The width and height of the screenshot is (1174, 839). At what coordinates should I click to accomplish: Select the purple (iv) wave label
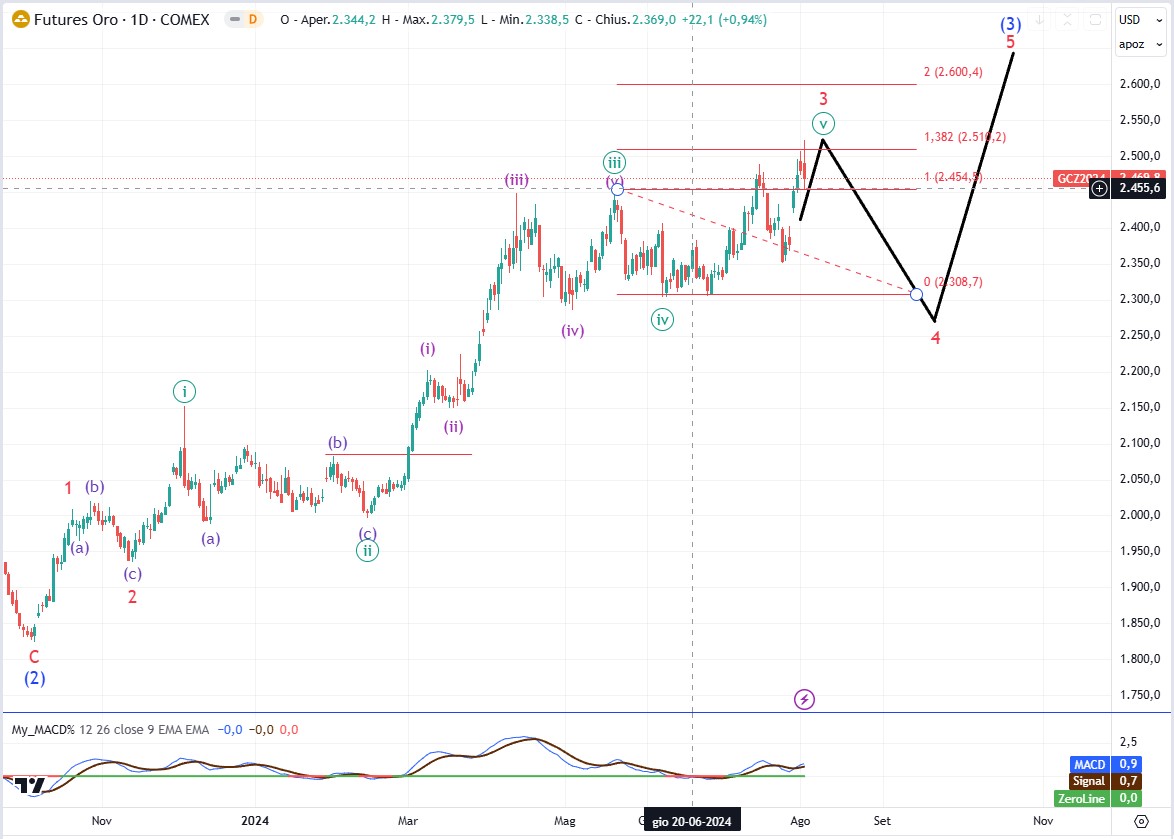coord(573,330)
